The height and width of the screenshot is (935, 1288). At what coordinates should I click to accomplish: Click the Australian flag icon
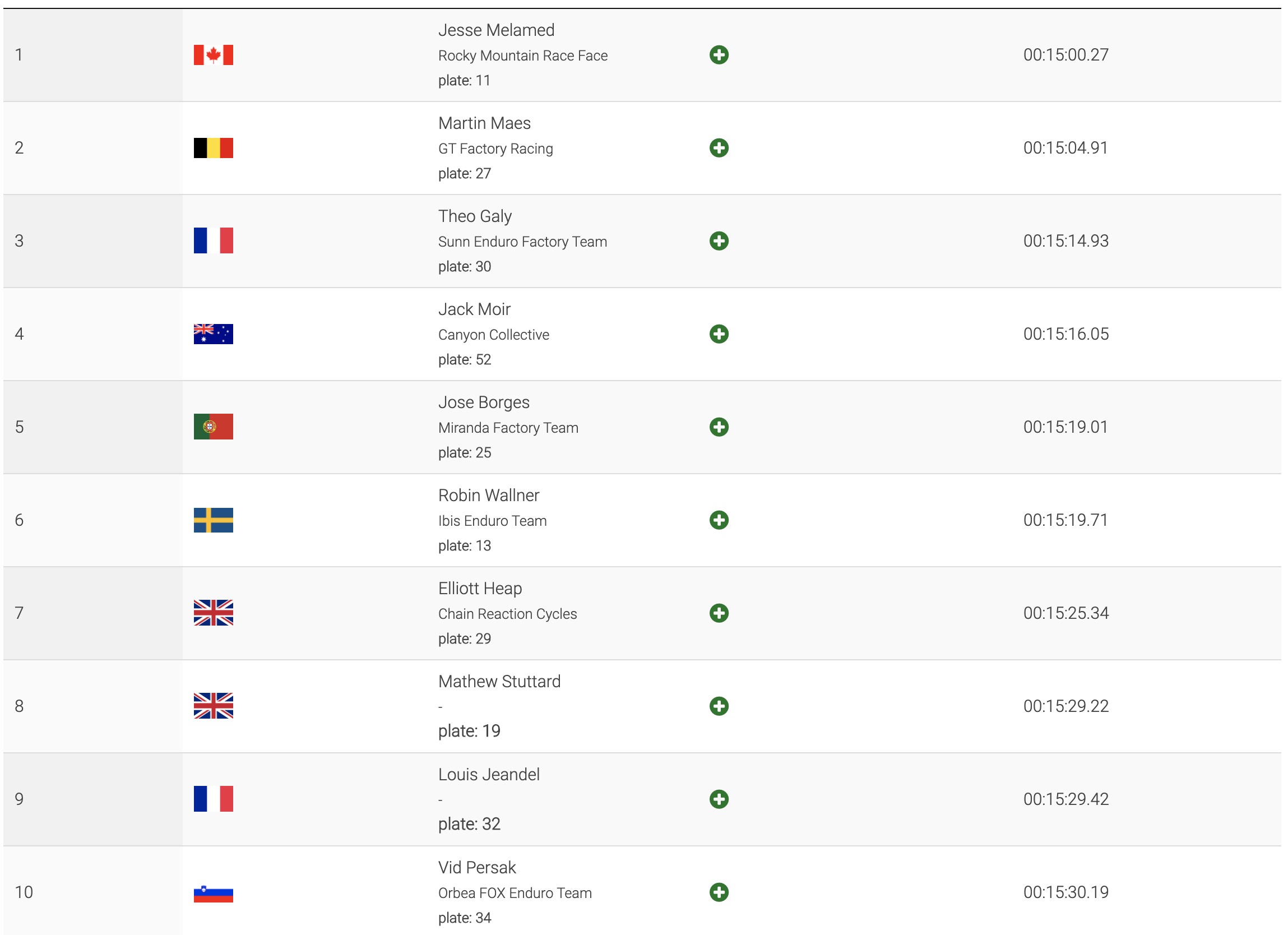pos(213,334)
